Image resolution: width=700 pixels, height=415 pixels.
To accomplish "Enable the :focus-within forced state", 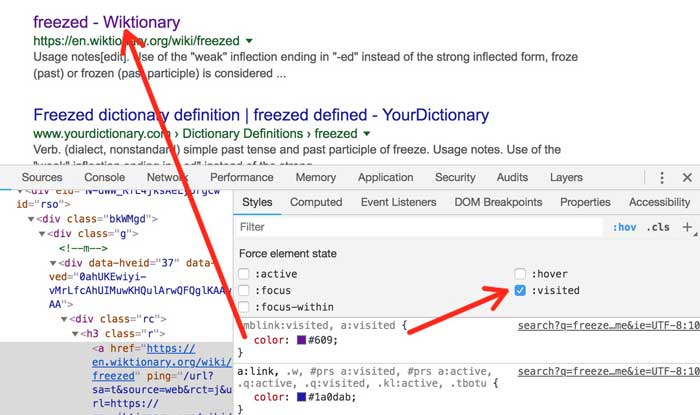I will 244,307.
